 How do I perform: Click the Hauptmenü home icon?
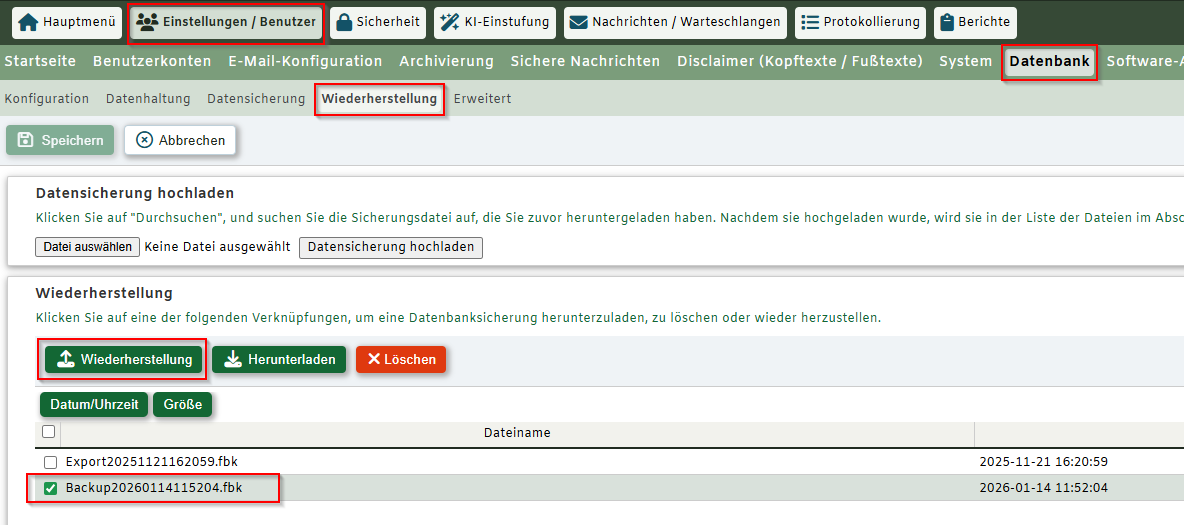[28, 22]
